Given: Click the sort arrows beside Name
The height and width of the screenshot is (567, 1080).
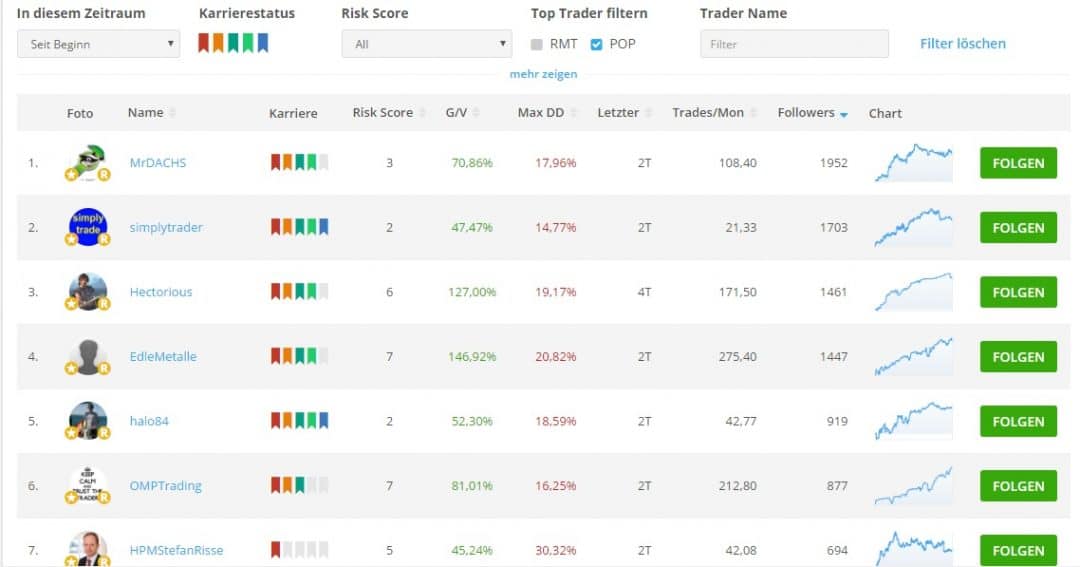Looking at the screenshot, I should (x=173, y=113).
